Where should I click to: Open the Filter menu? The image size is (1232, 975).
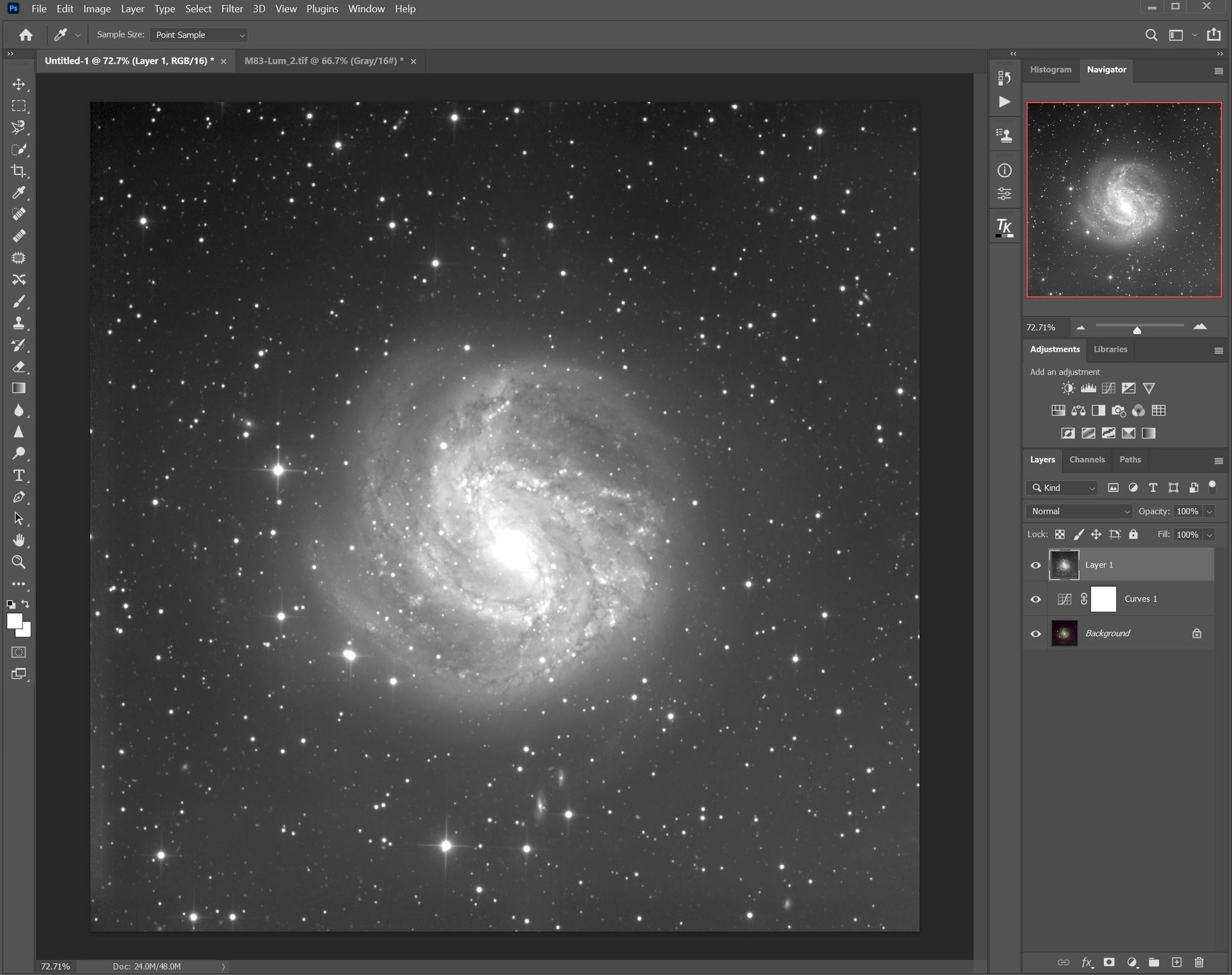[232, 9]
